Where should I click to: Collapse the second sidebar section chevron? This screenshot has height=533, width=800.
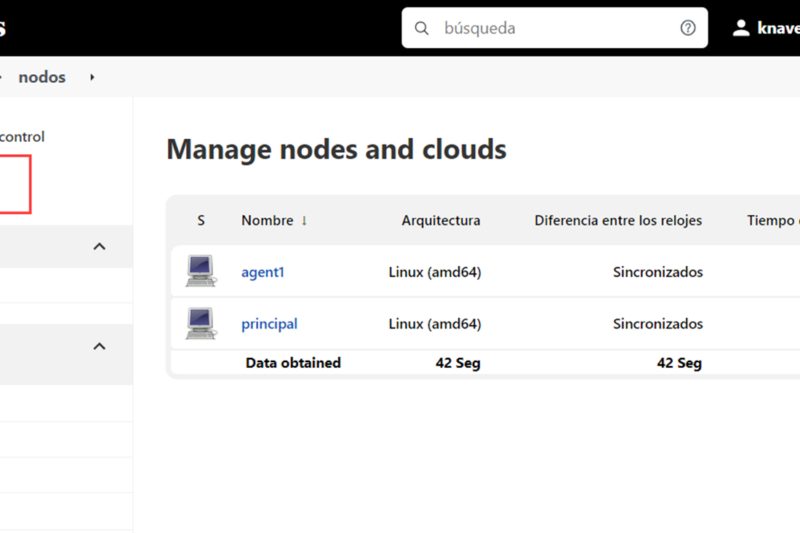click(99, 347)
